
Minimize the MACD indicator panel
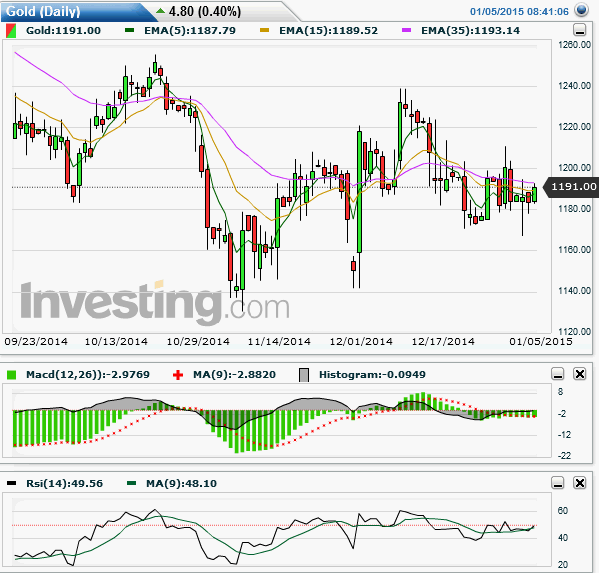click(x=558, y=374)
